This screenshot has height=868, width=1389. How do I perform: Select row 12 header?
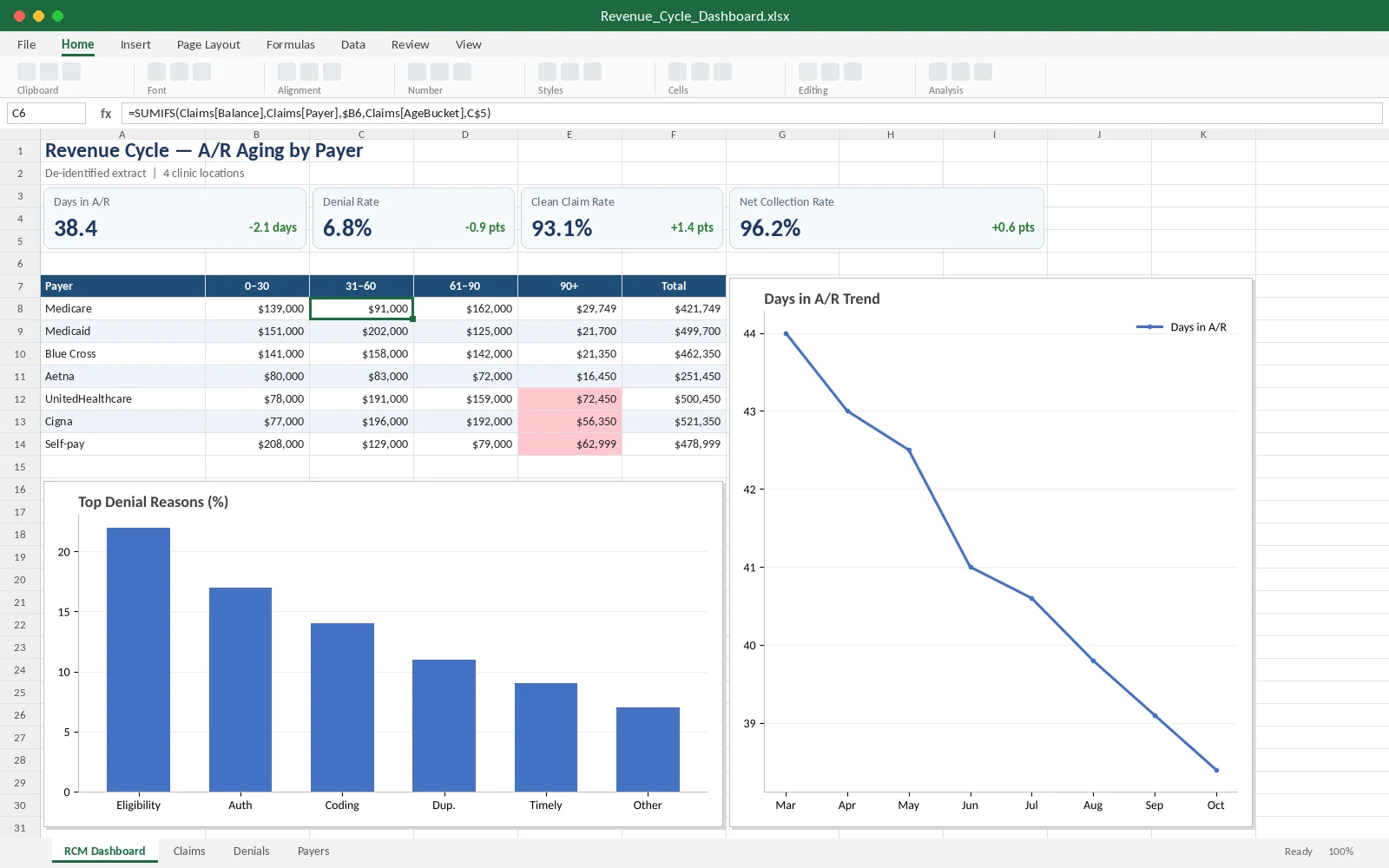tap(20, 398)
